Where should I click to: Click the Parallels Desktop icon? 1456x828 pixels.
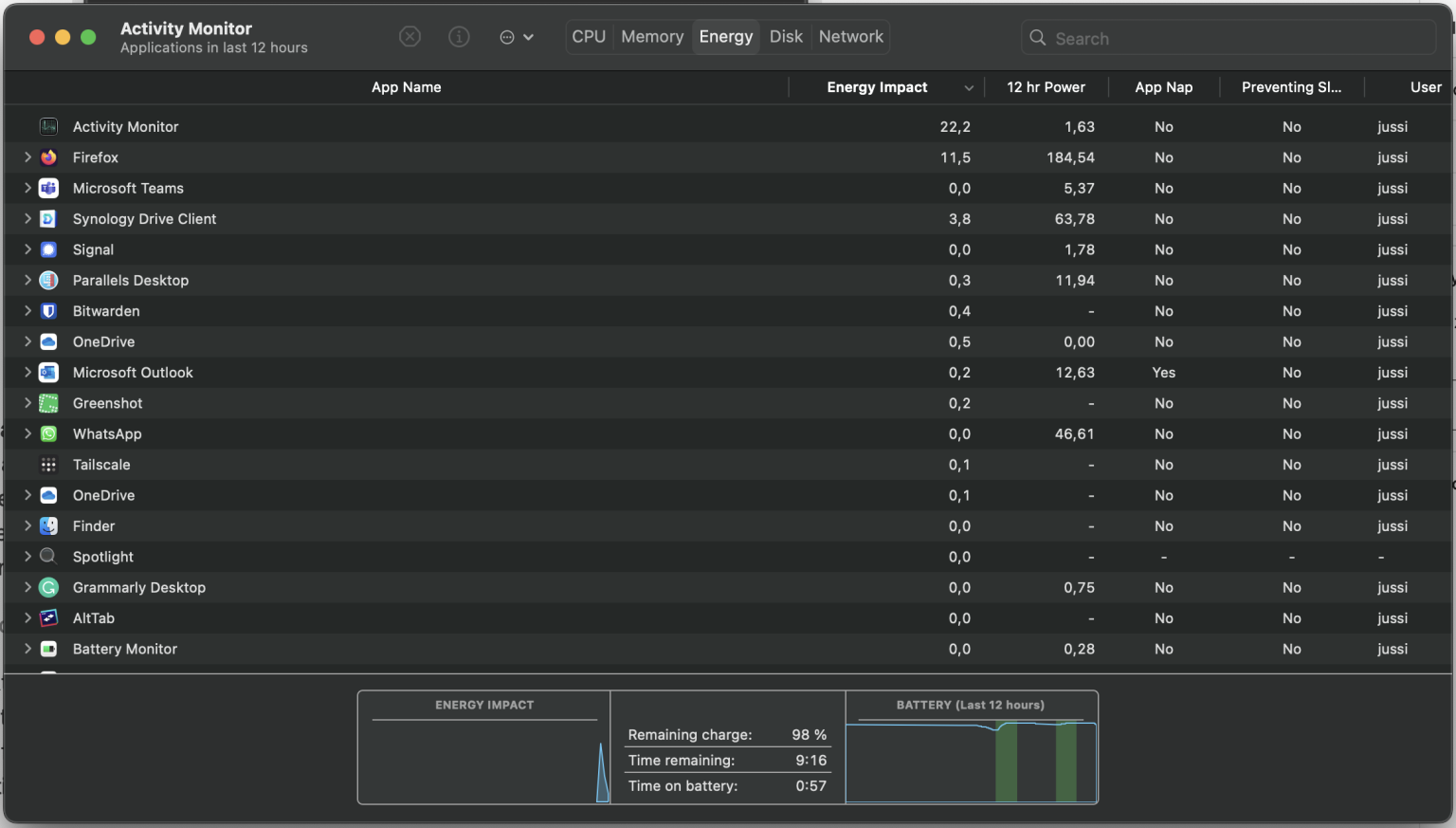[48, 280]
